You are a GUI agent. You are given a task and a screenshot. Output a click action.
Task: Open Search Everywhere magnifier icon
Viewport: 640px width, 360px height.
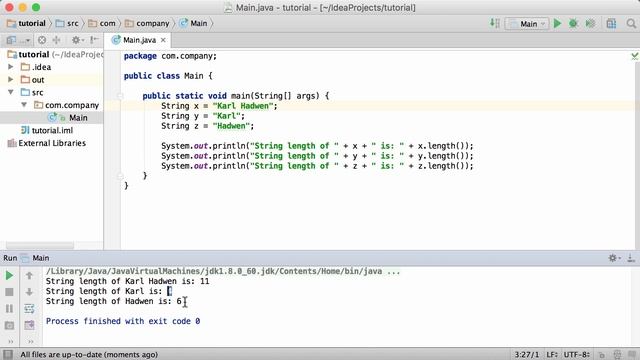pos(631,23)
